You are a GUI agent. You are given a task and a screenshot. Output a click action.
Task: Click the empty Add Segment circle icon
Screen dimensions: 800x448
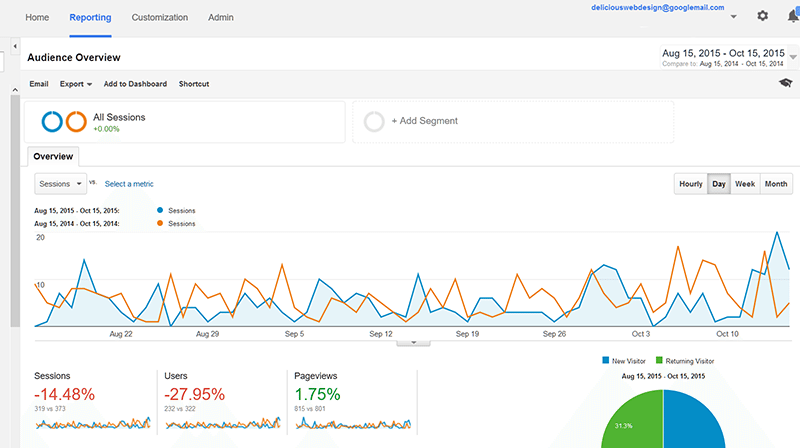(x=374, y=121)
